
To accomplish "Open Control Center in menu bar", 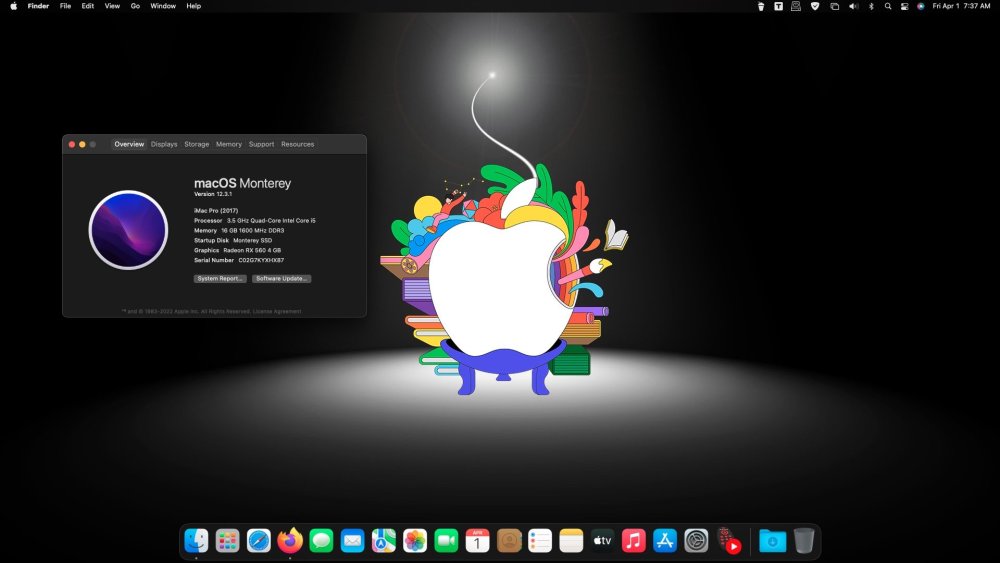I will [904, 6].
